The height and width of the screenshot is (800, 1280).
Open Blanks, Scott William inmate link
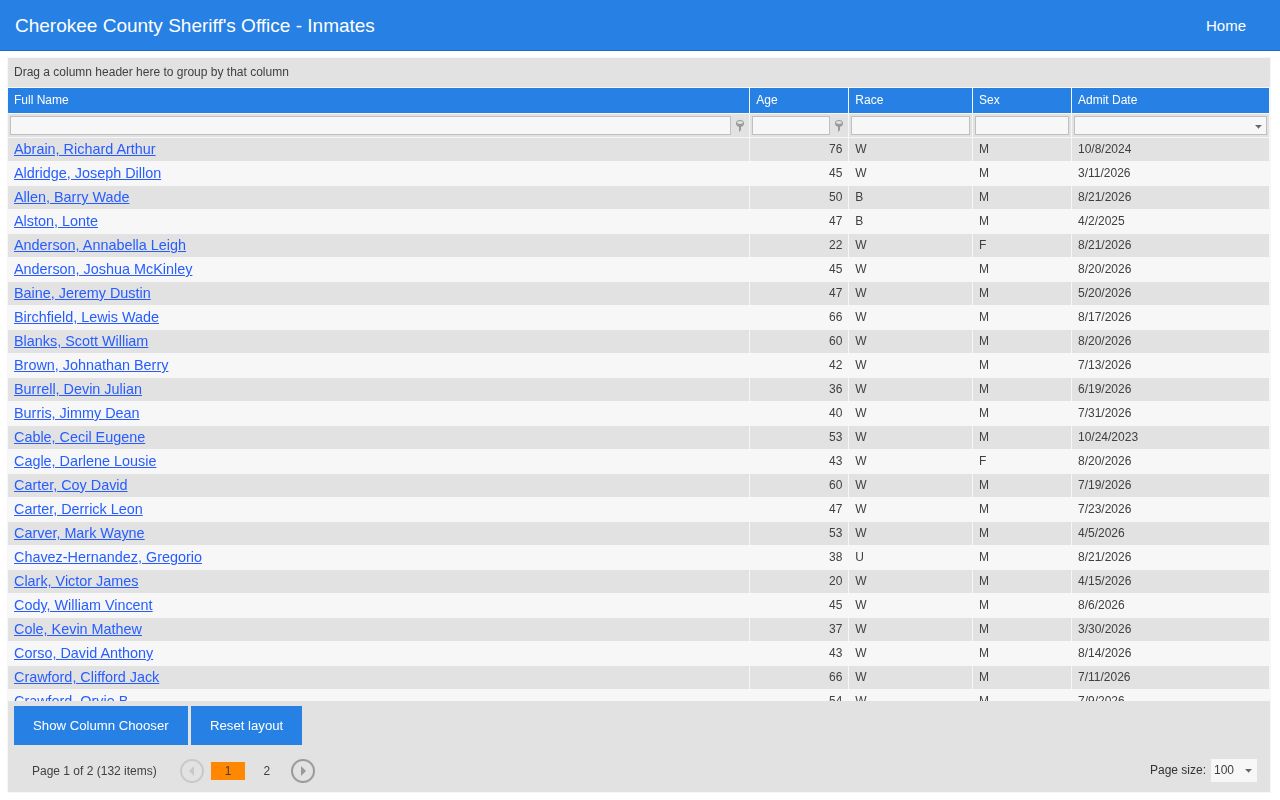(81, 341)
